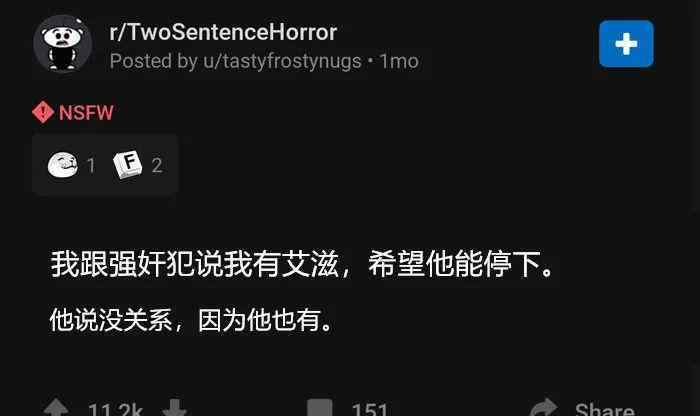The image size is (700, 416).
Task: Open r/TwoSentenceHorror community link
Action: click(x=223, y=32)
